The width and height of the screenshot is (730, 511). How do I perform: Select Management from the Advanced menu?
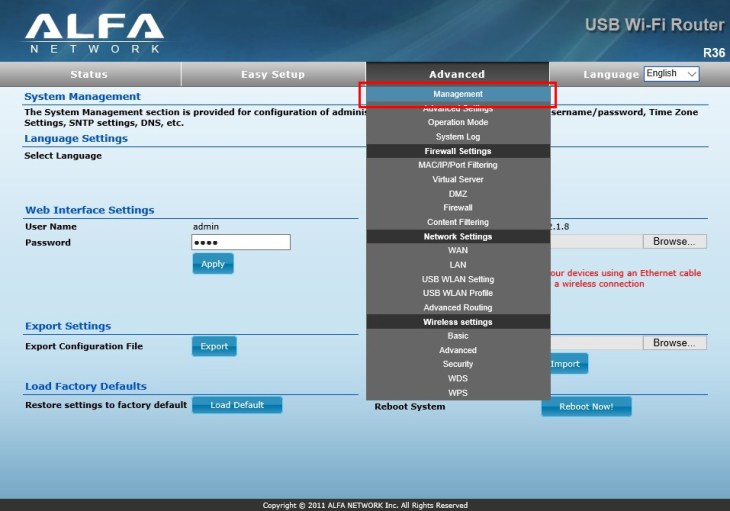[458, 94]
